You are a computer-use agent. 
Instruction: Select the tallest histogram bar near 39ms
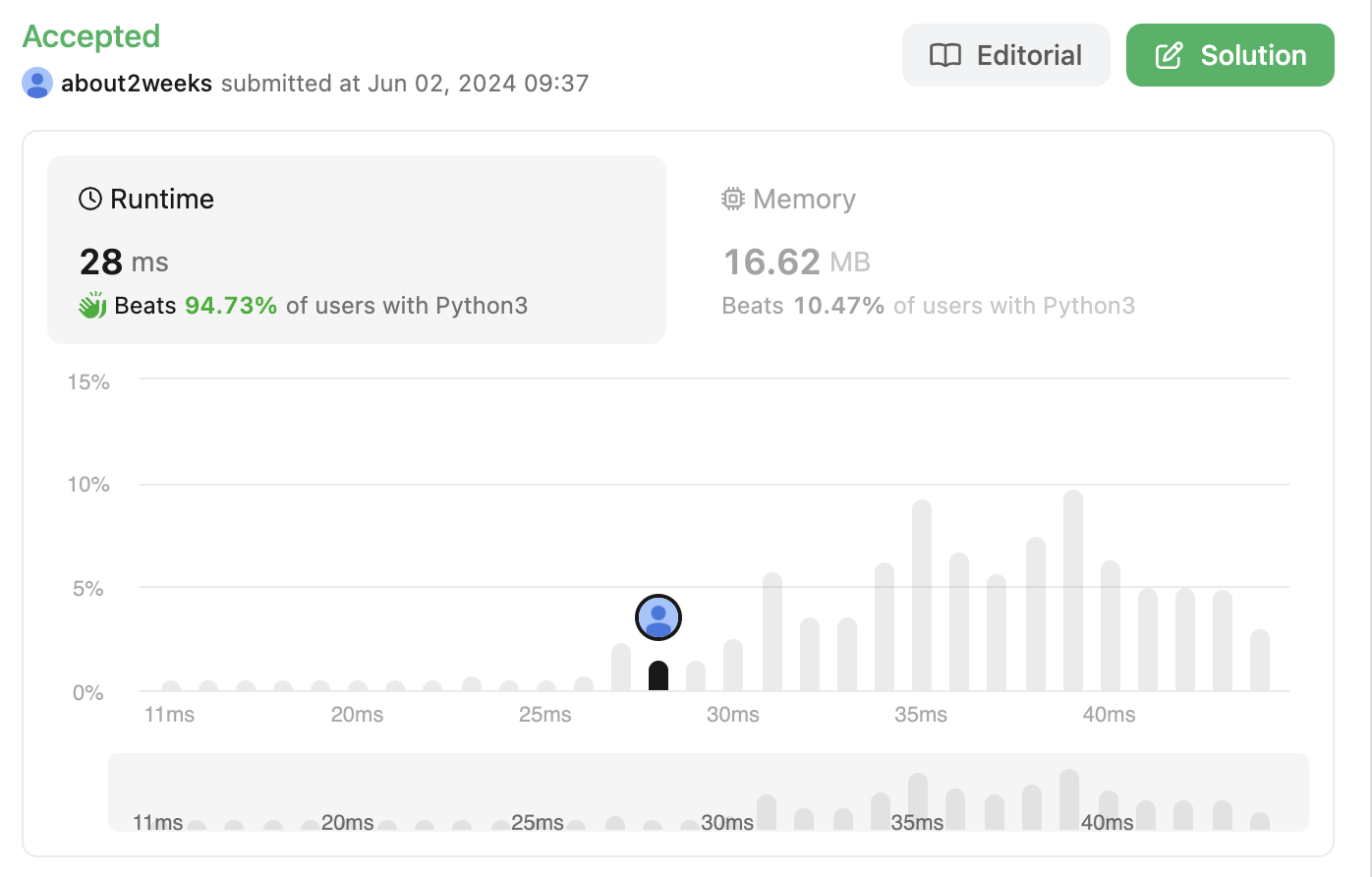(x=1073, y=591)
